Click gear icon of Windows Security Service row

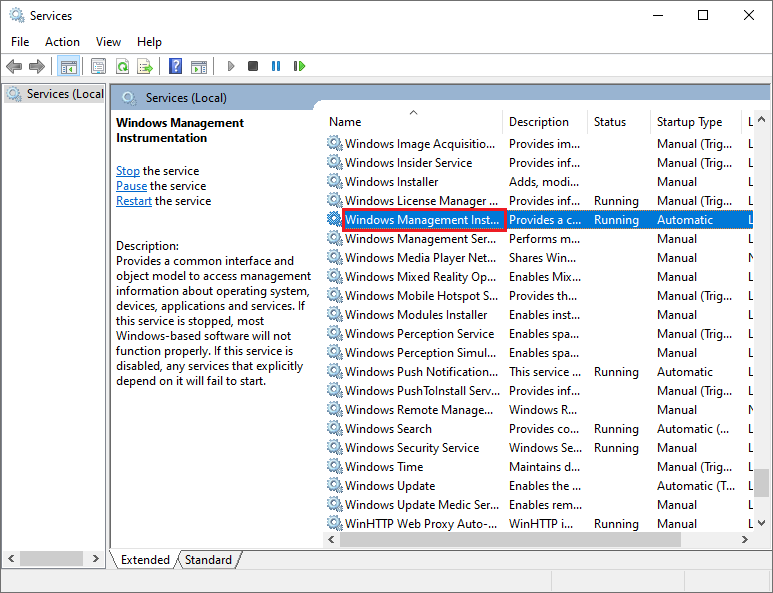click(x=335, y=448)
